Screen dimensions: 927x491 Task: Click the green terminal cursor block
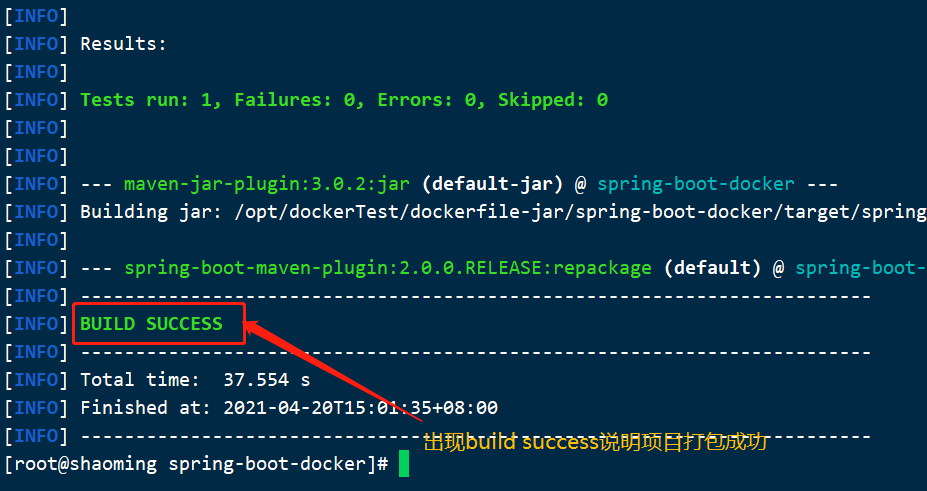(x=404, y=463)
